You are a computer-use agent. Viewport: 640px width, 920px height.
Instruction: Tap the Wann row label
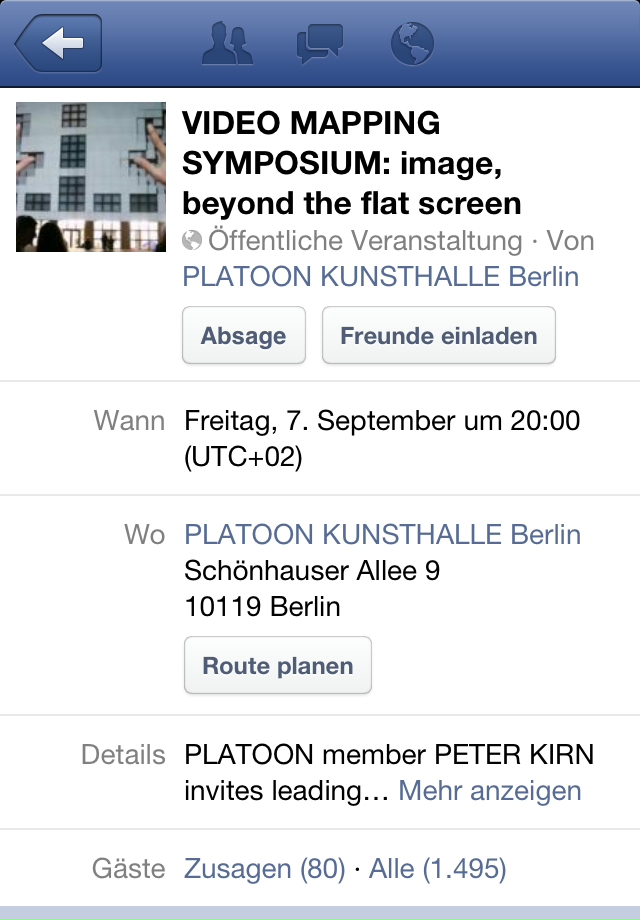click(x=129, y=421)
